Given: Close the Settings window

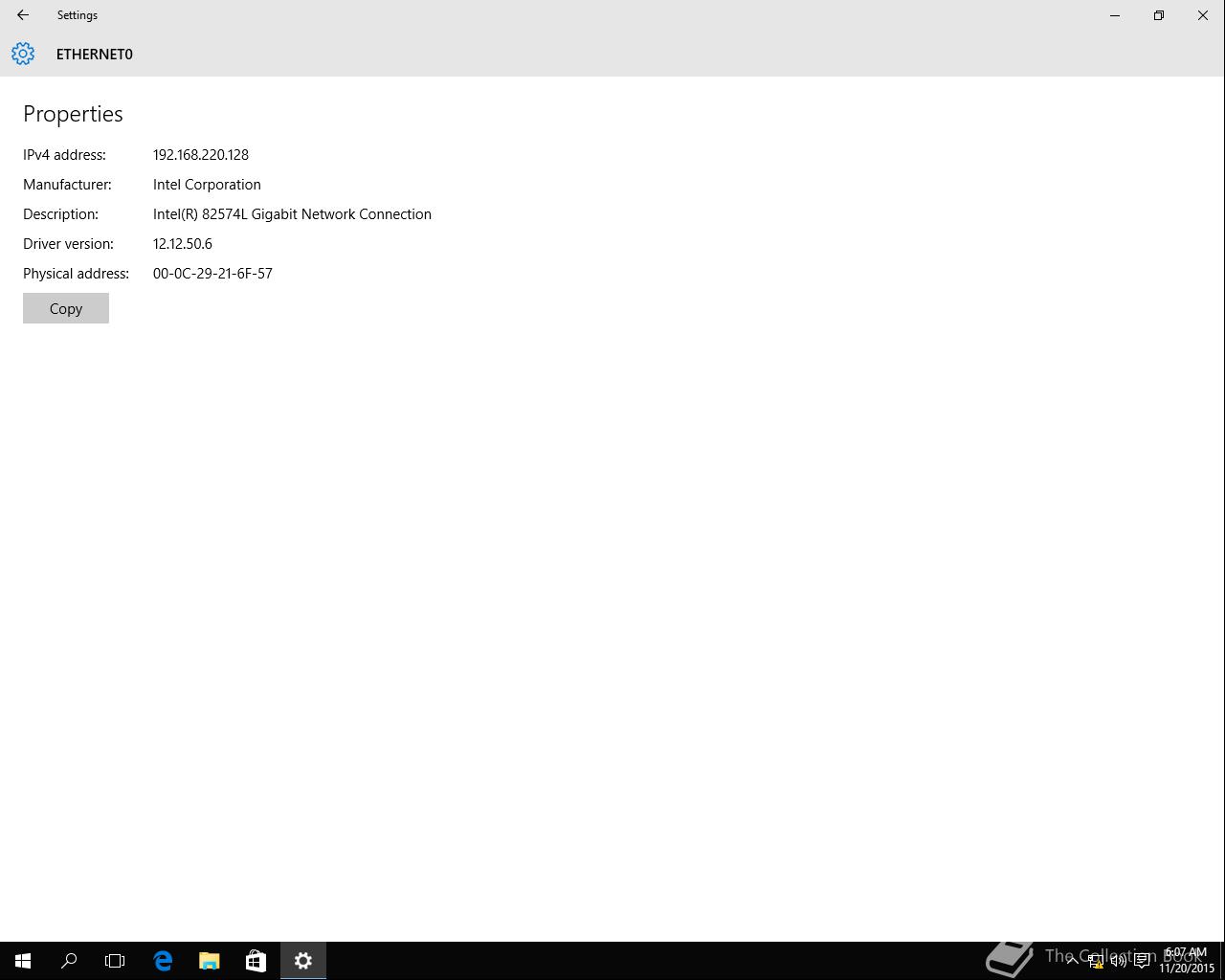Looking at the screenshot, I should tap(1203, 15).
